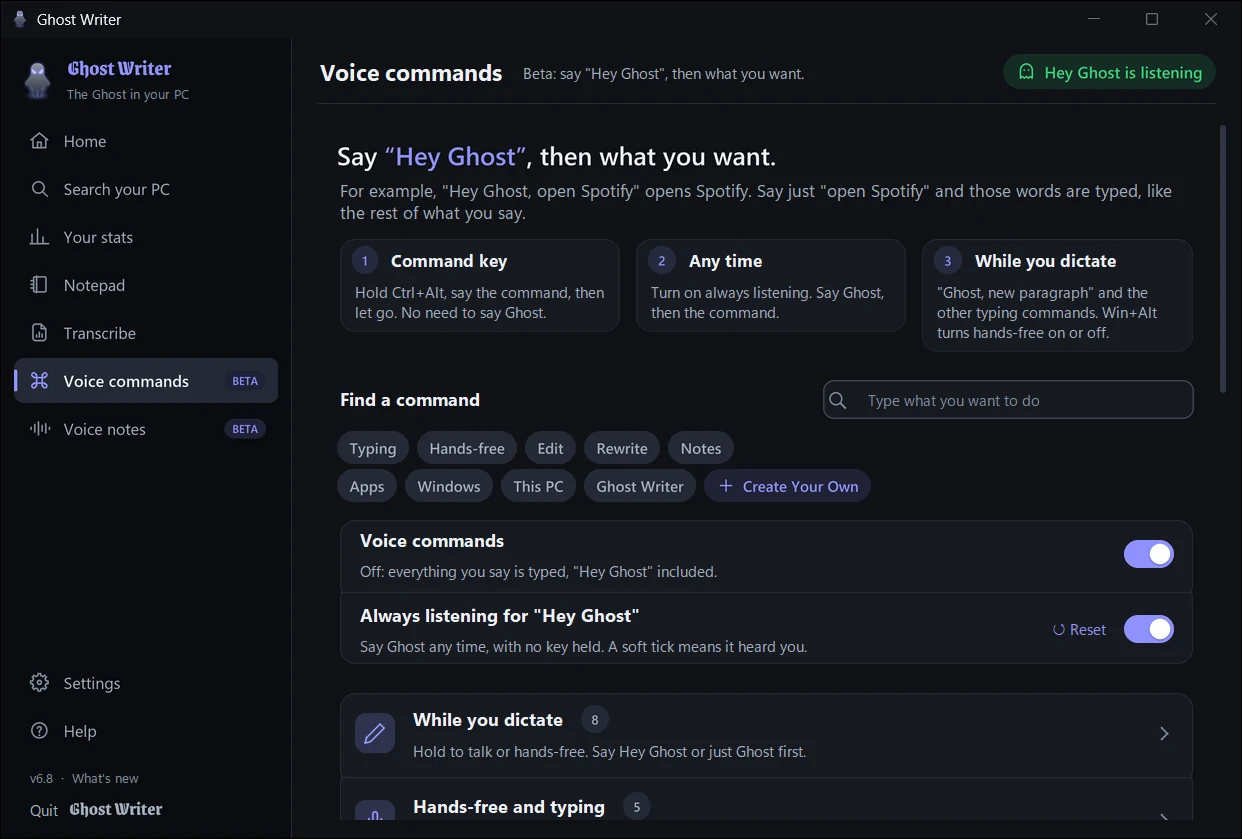This screenshot has height=839, width=1242.
Task: Click the While you dictate tip card
Action: pos(1057,295)
